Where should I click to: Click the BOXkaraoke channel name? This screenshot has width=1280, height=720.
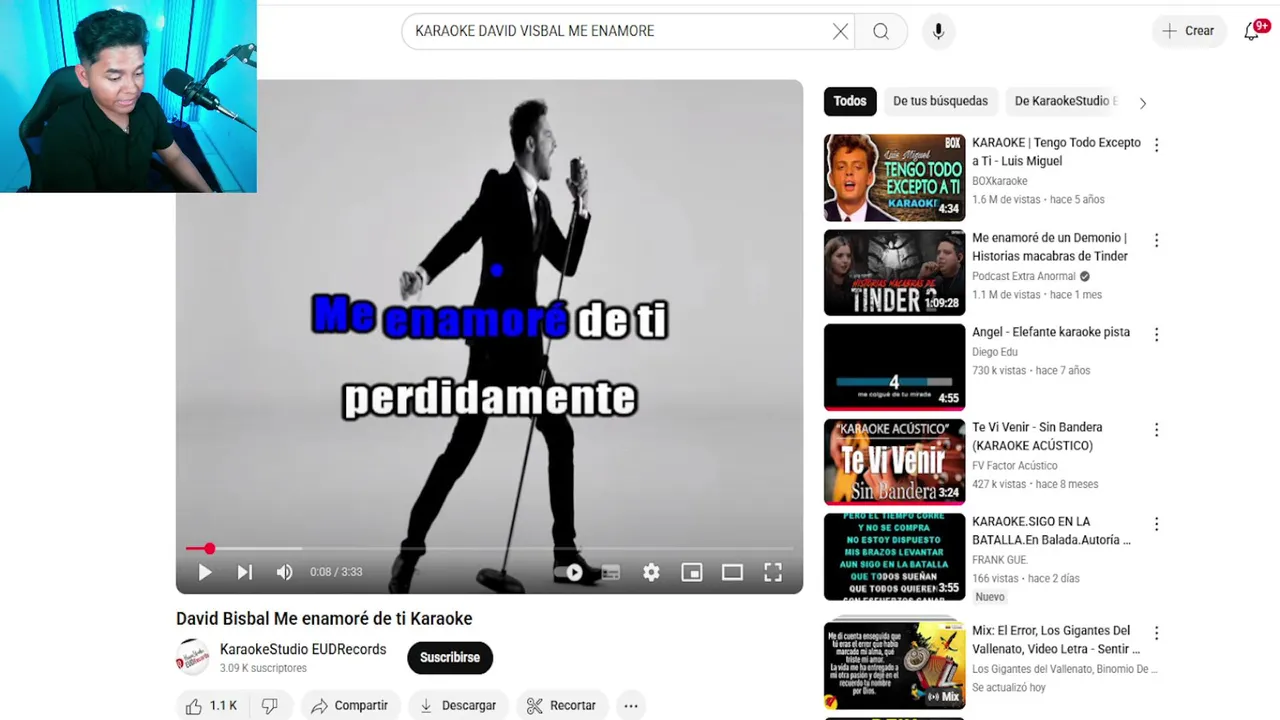[1000, 181]
